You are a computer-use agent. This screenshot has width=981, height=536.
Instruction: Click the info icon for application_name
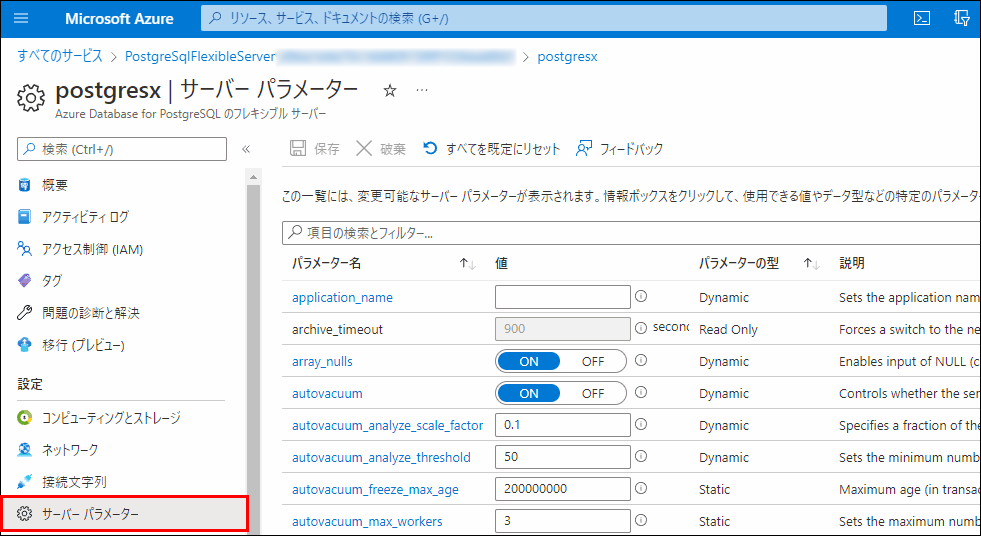(x=641, y=296)
